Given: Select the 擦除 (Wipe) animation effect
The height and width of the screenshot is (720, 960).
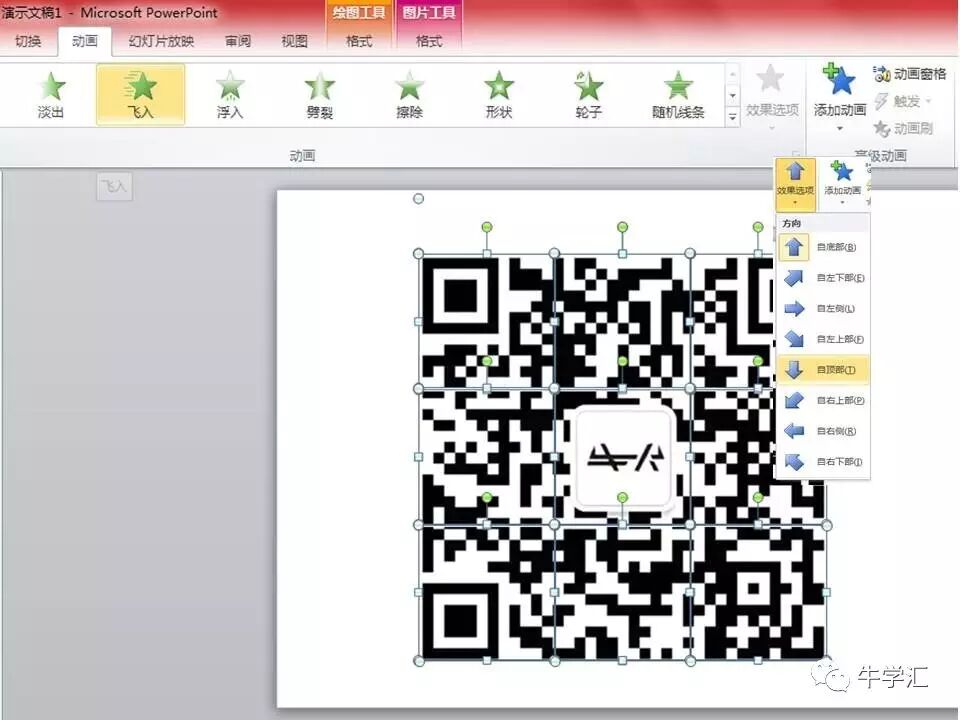Looking at the screenshot, I should click(x=409, y=94).
